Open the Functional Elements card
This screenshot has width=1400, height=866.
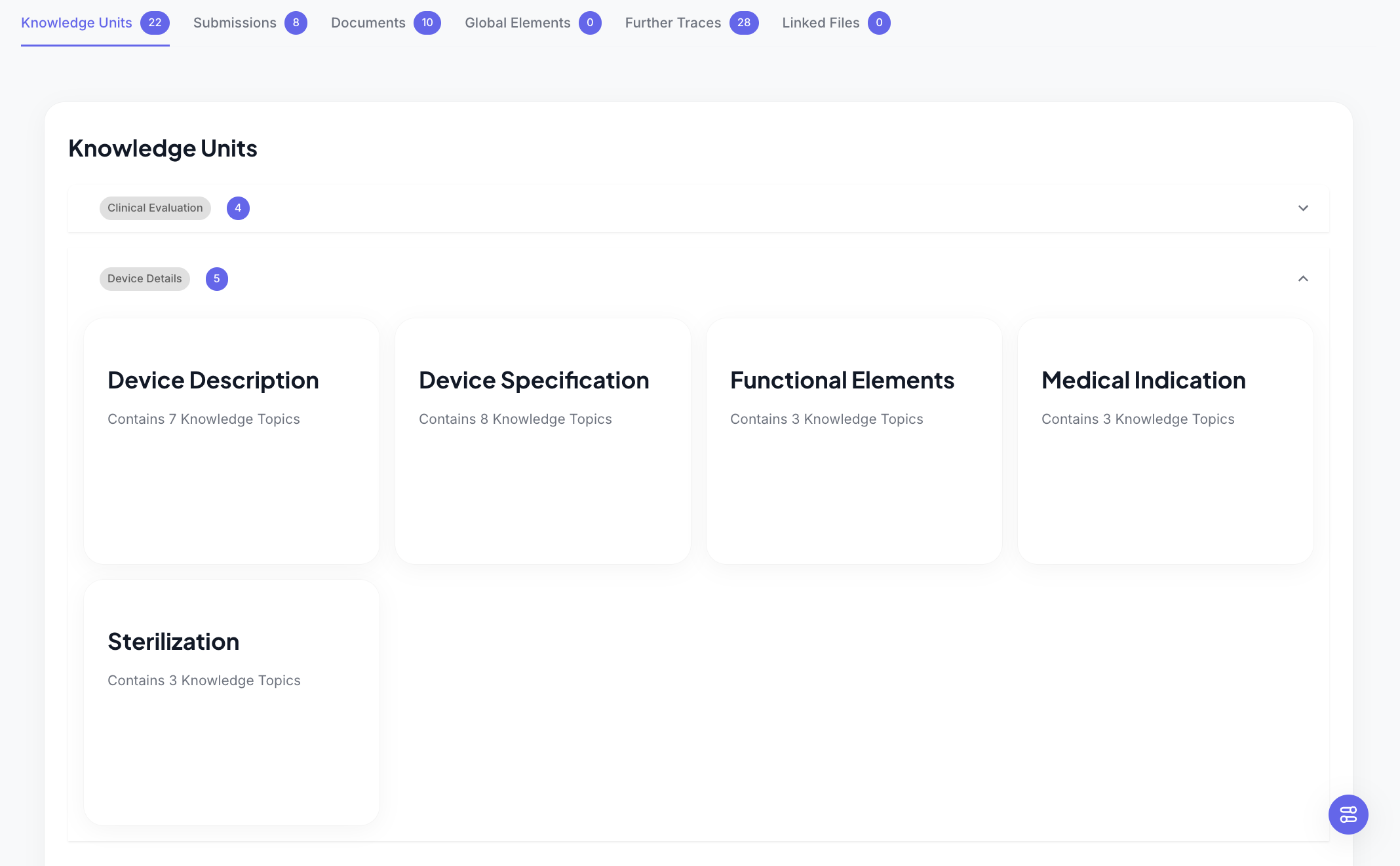pos(853,440)
